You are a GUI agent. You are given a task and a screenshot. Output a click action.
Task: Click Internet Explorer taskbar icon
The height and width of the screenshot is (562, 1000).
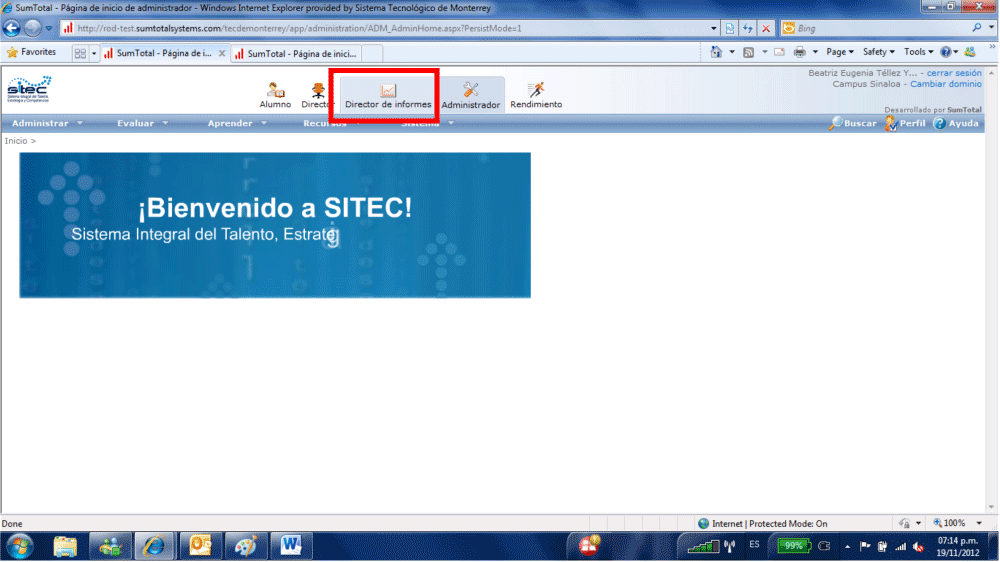click(154, 546)
